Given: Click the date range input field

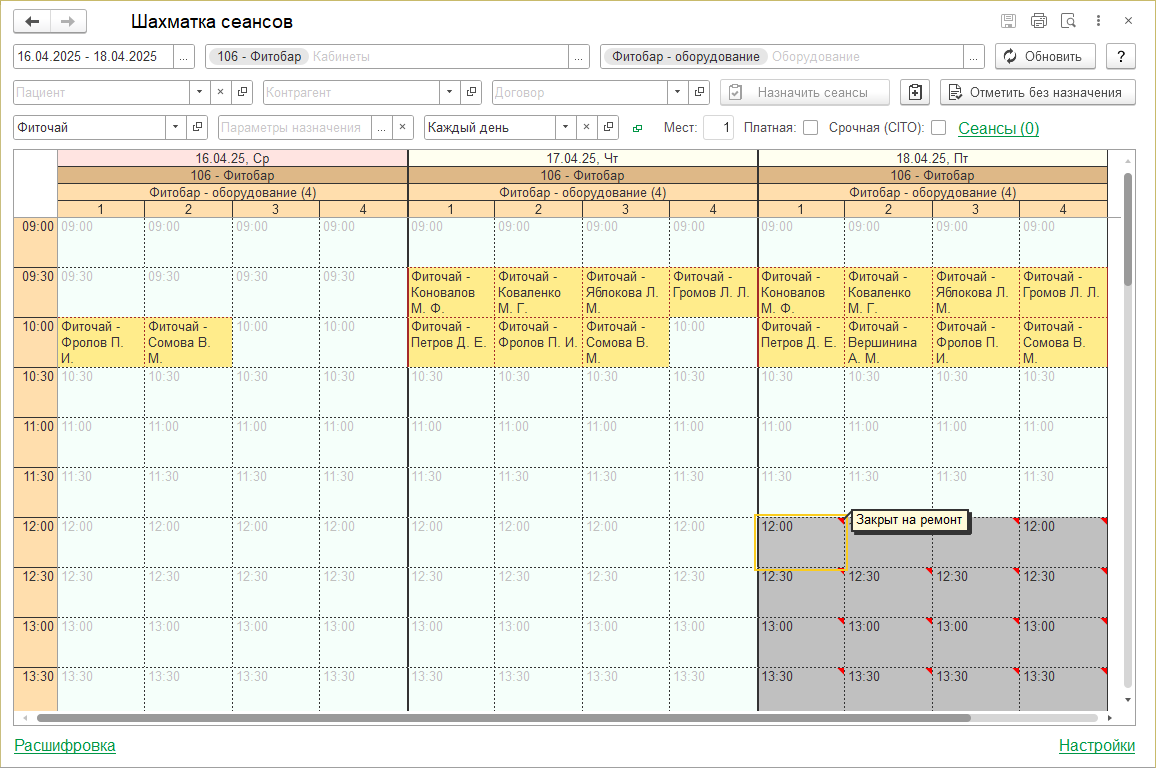Looking at the screenshot, I should [93, 57].
